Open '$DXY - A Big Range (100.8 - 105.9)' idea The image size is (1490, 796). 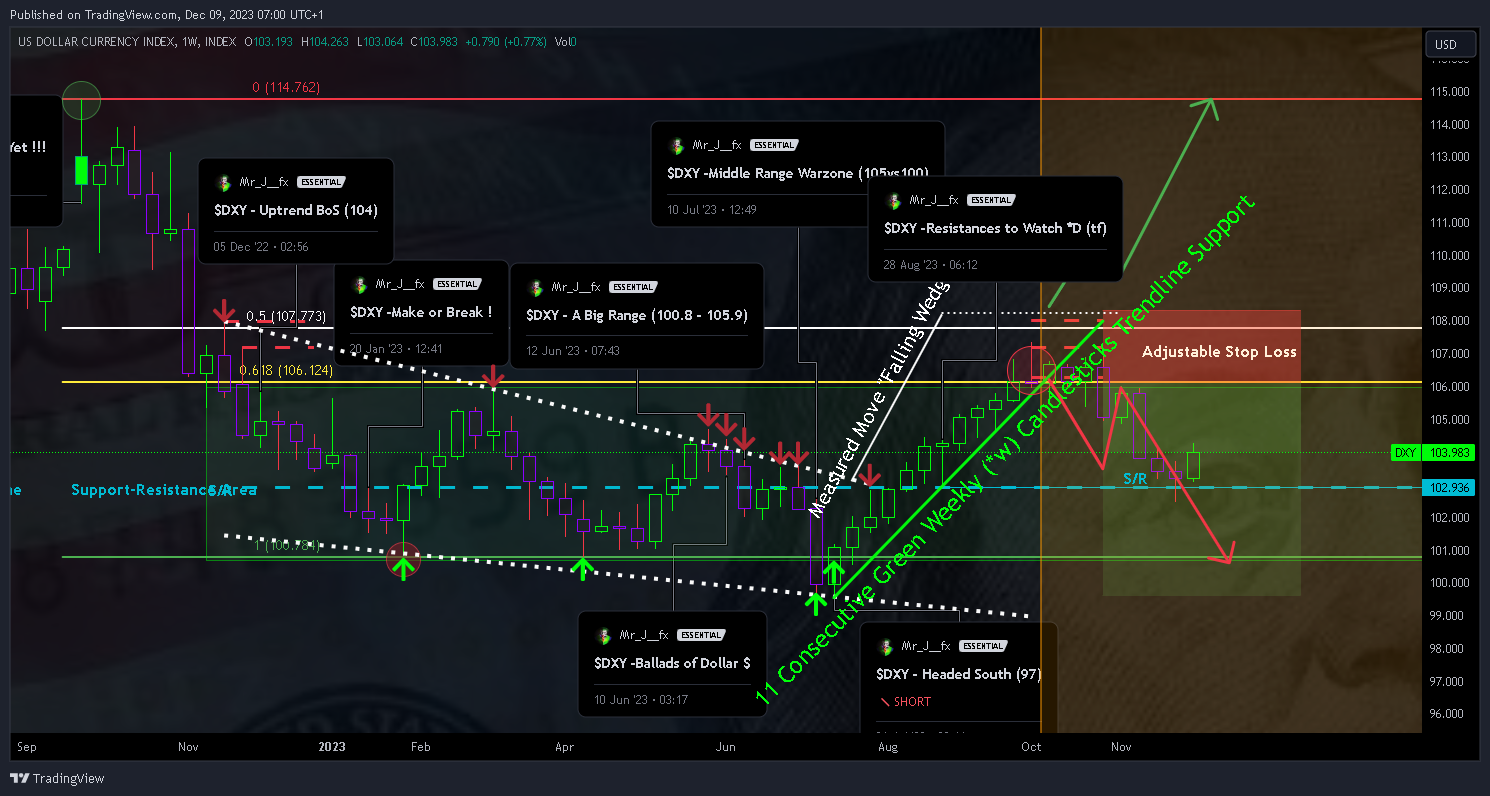pyautogui.click(x=637, y=315)
